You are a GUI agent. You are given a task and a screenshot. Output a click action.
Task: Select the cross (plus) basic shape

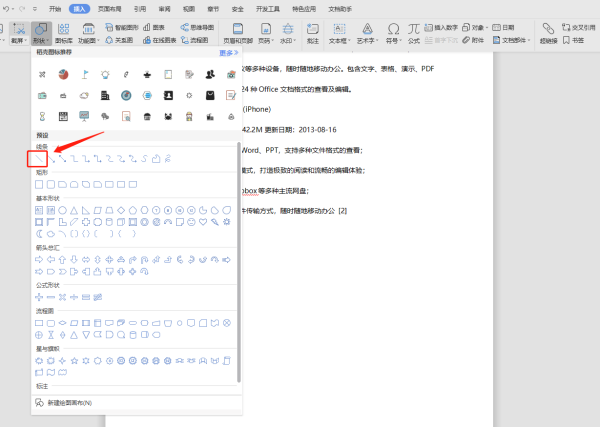point(86,222)
